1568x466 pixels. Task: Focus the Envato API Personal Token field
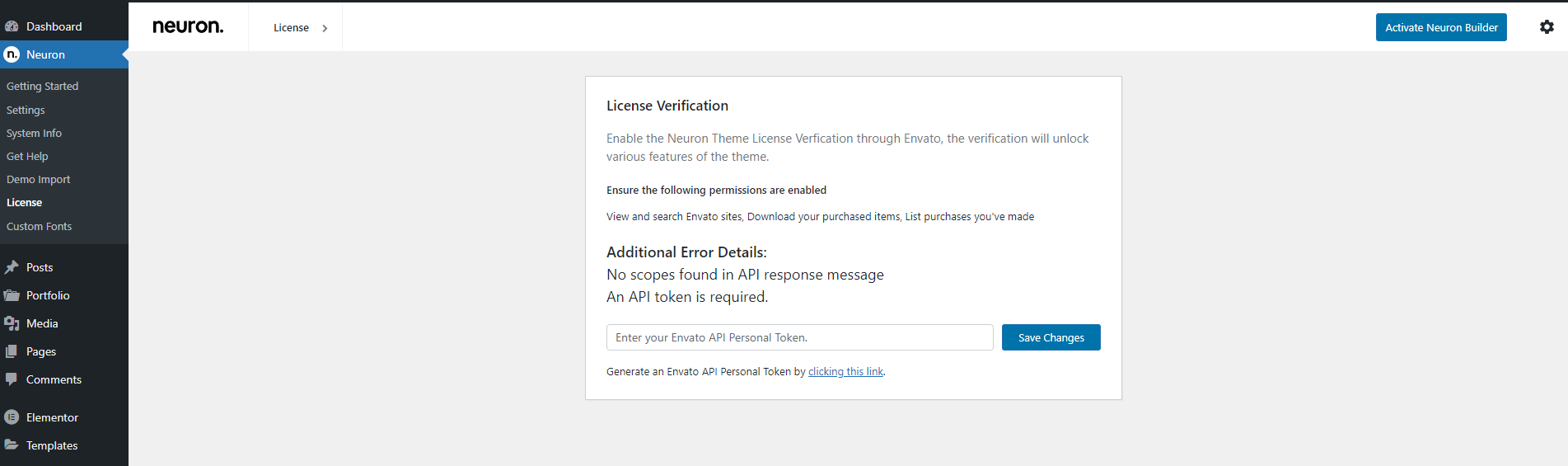799,337
